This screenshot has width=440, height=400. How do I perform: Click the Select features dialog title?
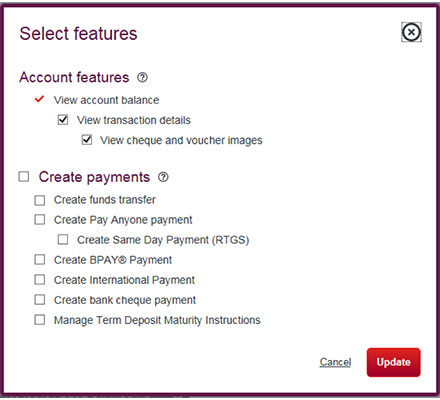point(78,34)
